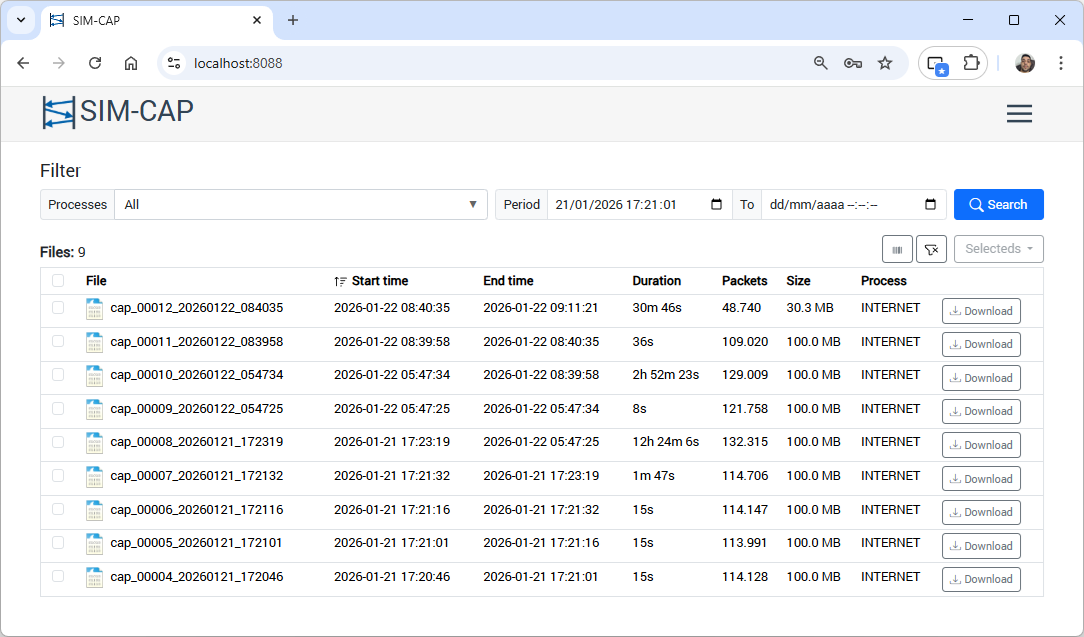Screen dimensions: 1084x637
Task: Bookmark this page with the star icon
Action: pos(885,63)
